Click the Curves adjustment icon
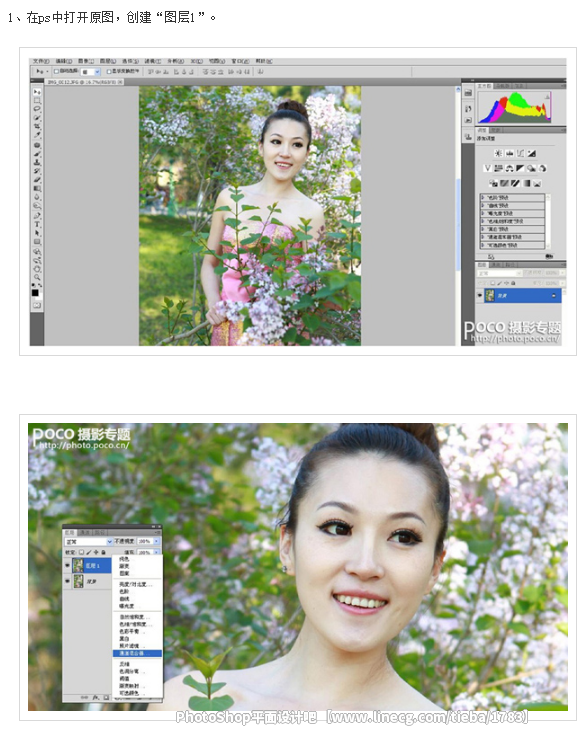This screenshot has height=736, width=584. (x=520, y=153)
